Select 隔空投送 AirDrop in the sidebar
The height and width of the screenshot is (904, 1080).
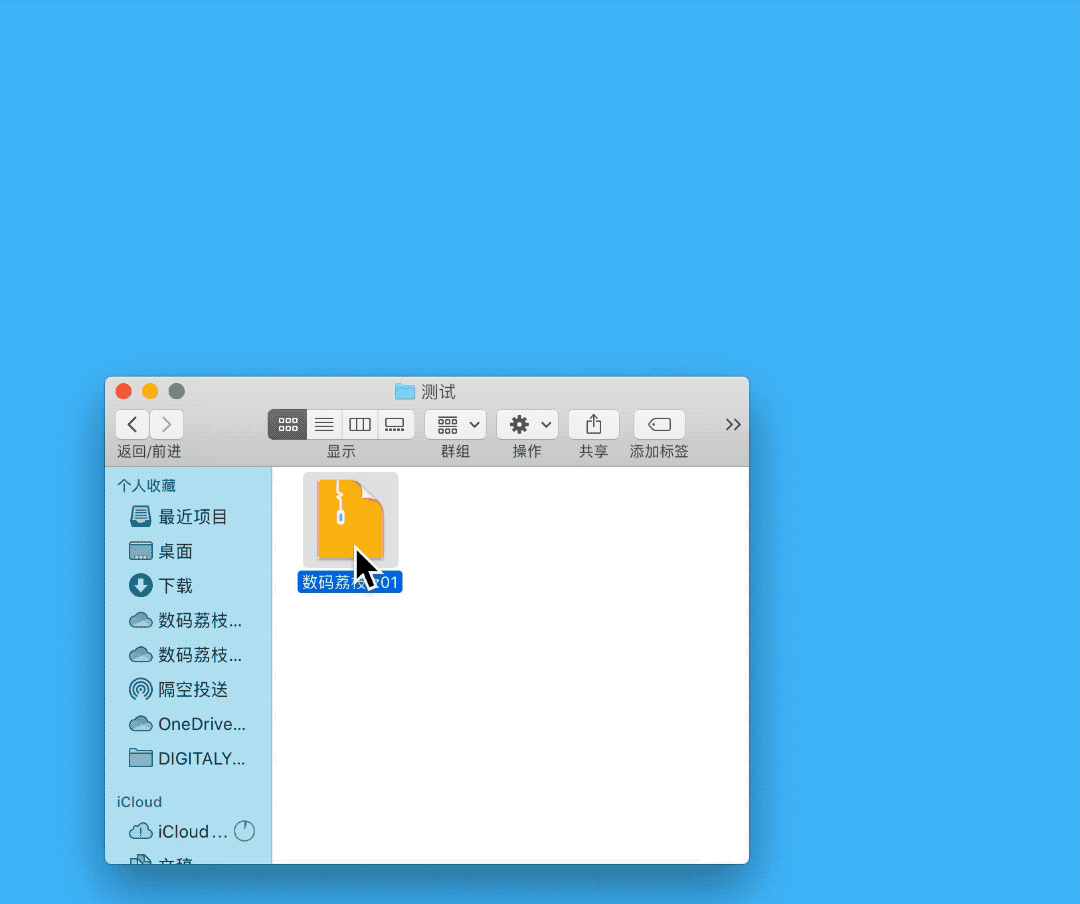(192, 690)
